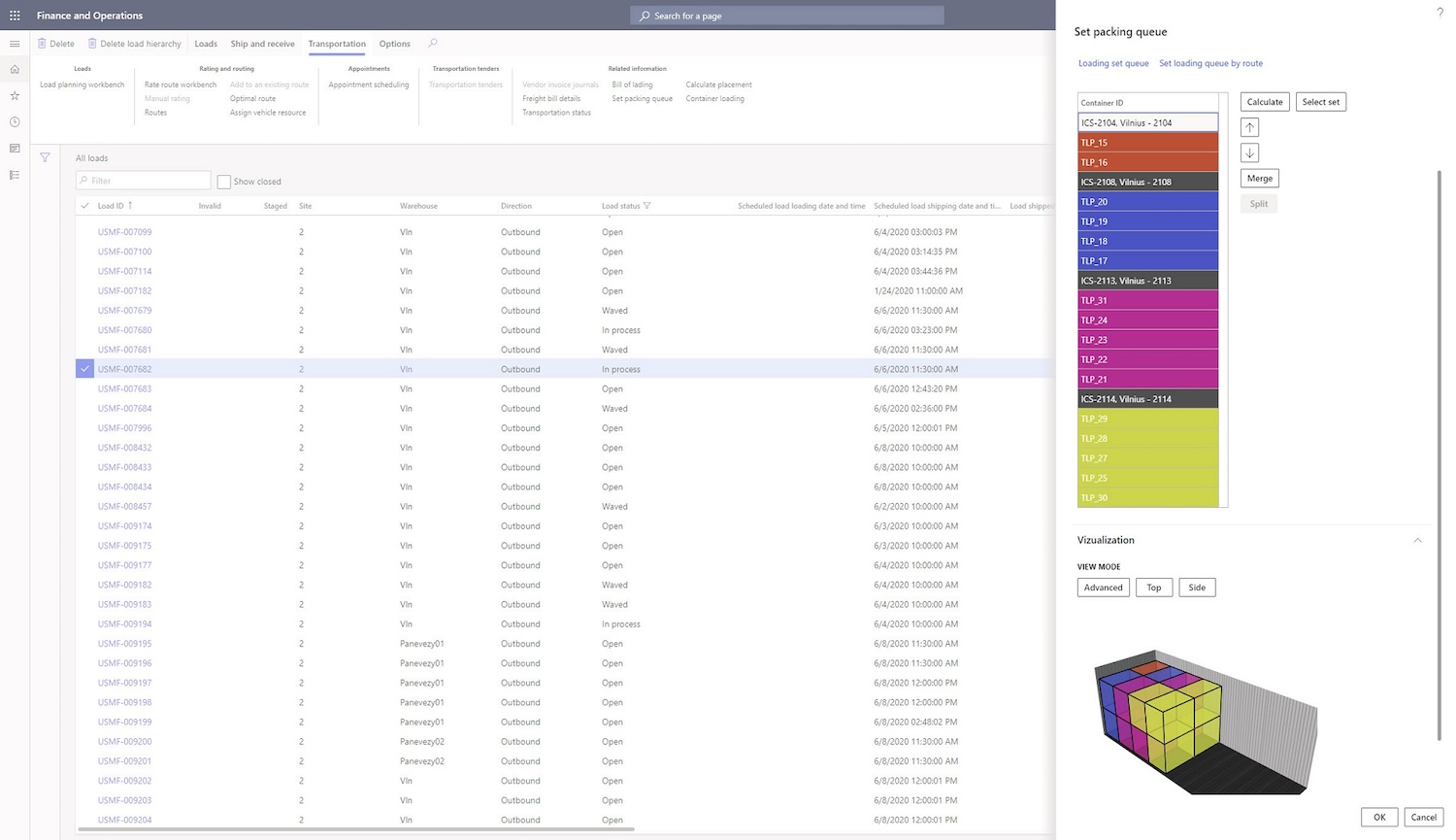Open the app launcher waffle icon

coord(15,16)
